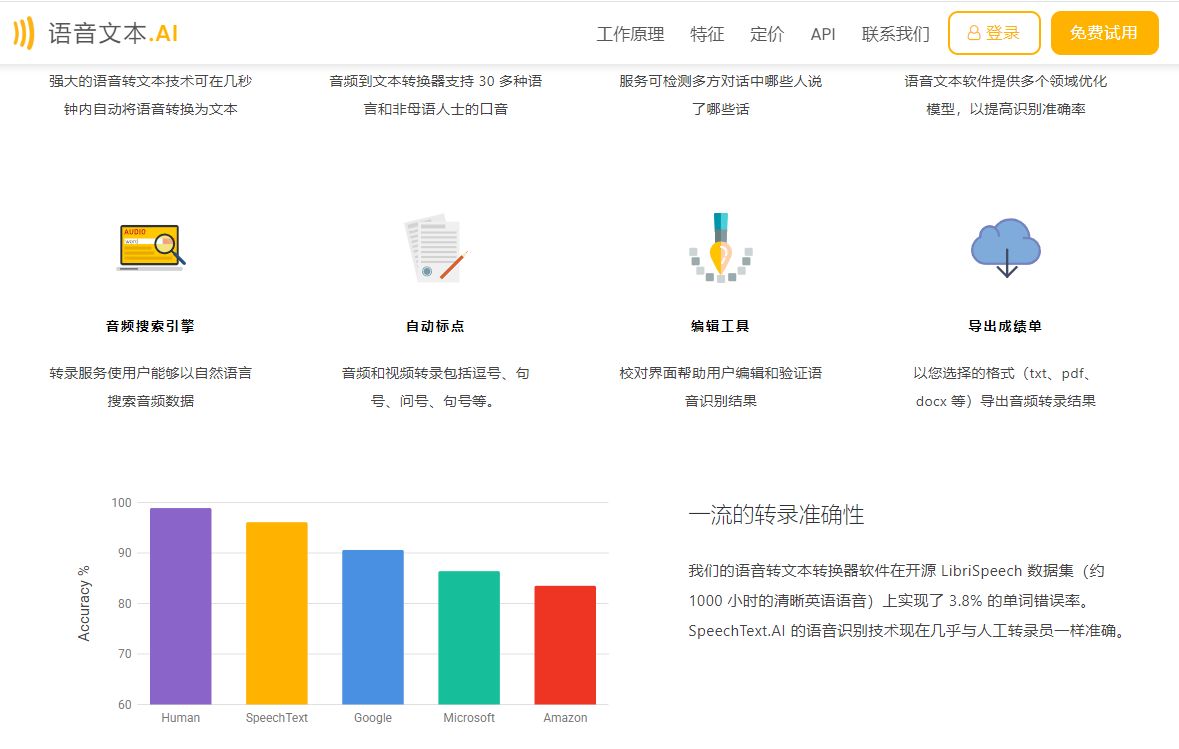This screenshot has width=1179, height=749.
Task: Click the purple Human bar in the chart
Action: (180, 606)
